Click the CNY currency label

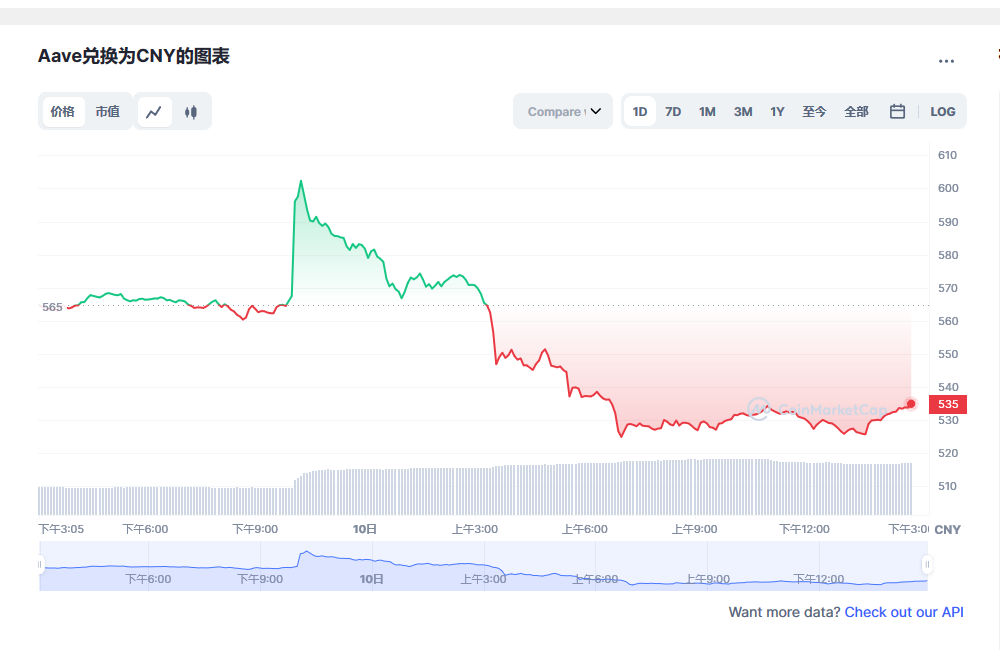947,530
